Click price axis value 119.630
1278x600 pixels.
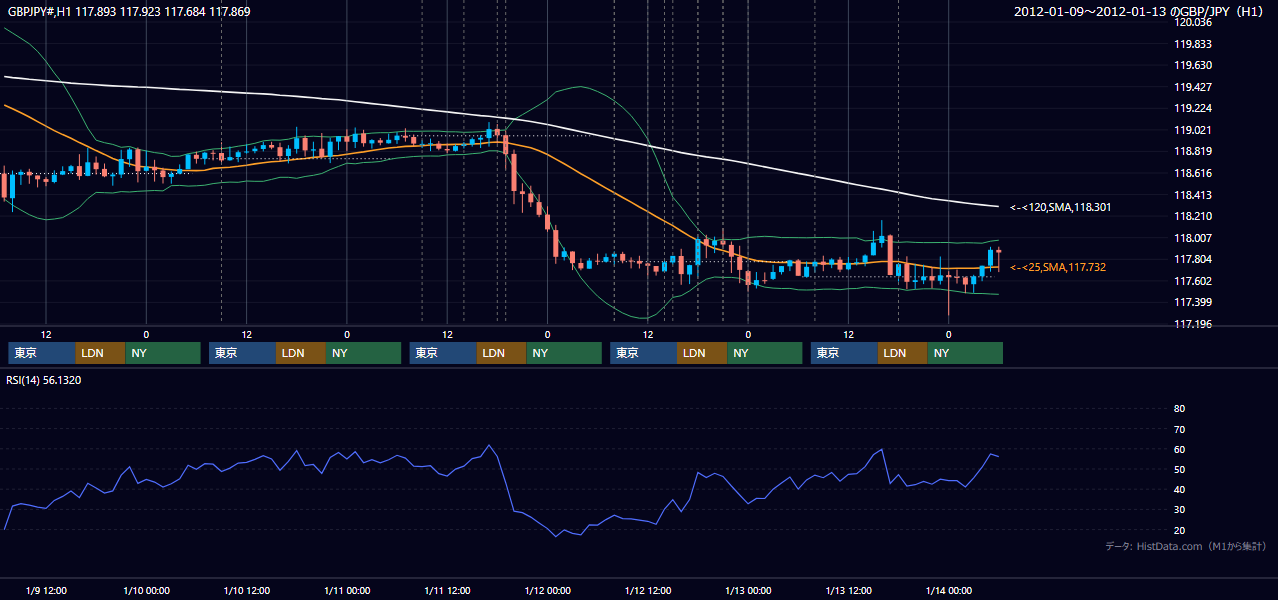[1192, 65]
